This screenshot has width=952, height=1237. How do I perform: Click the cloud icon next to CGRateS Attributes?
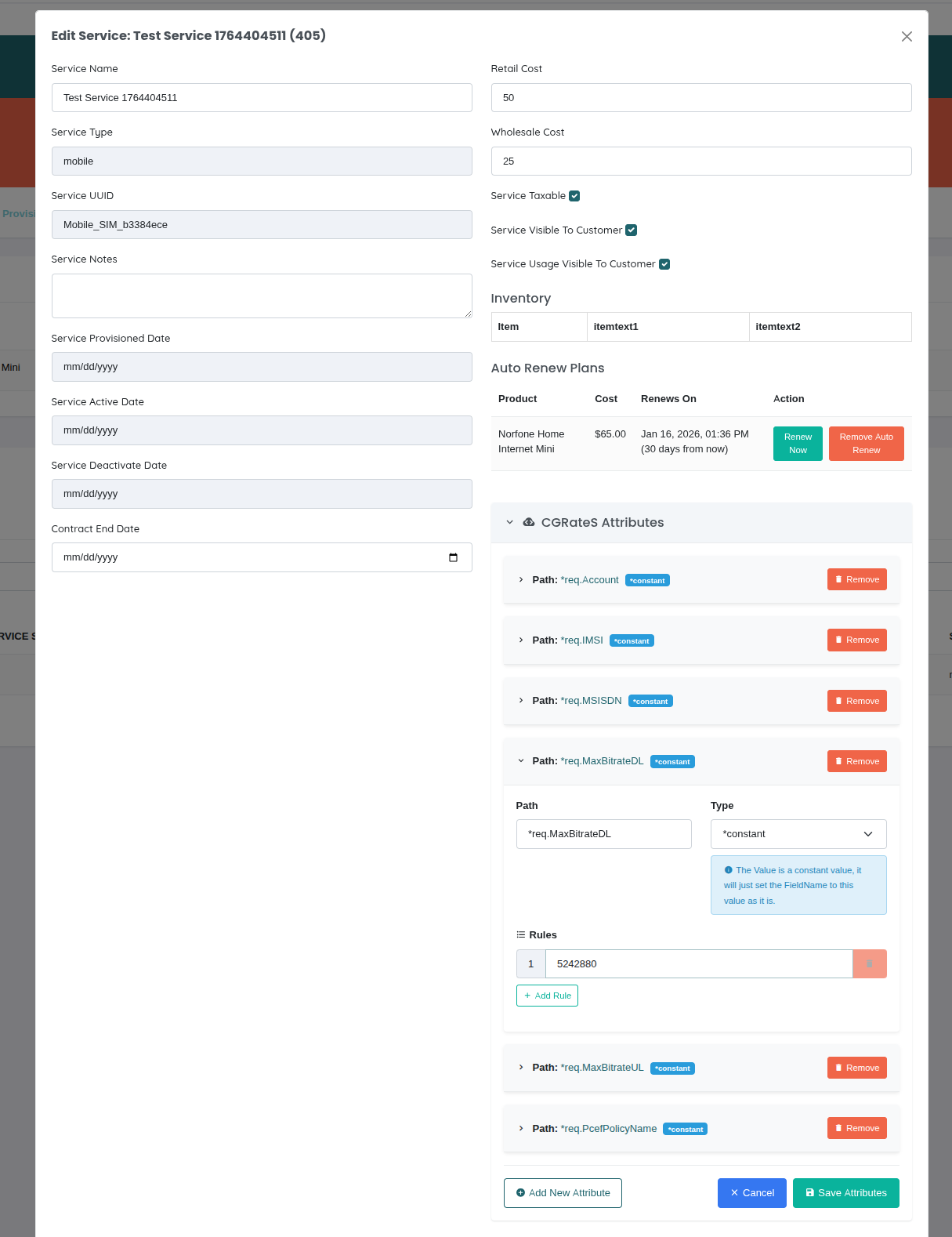tap(529, 522)
